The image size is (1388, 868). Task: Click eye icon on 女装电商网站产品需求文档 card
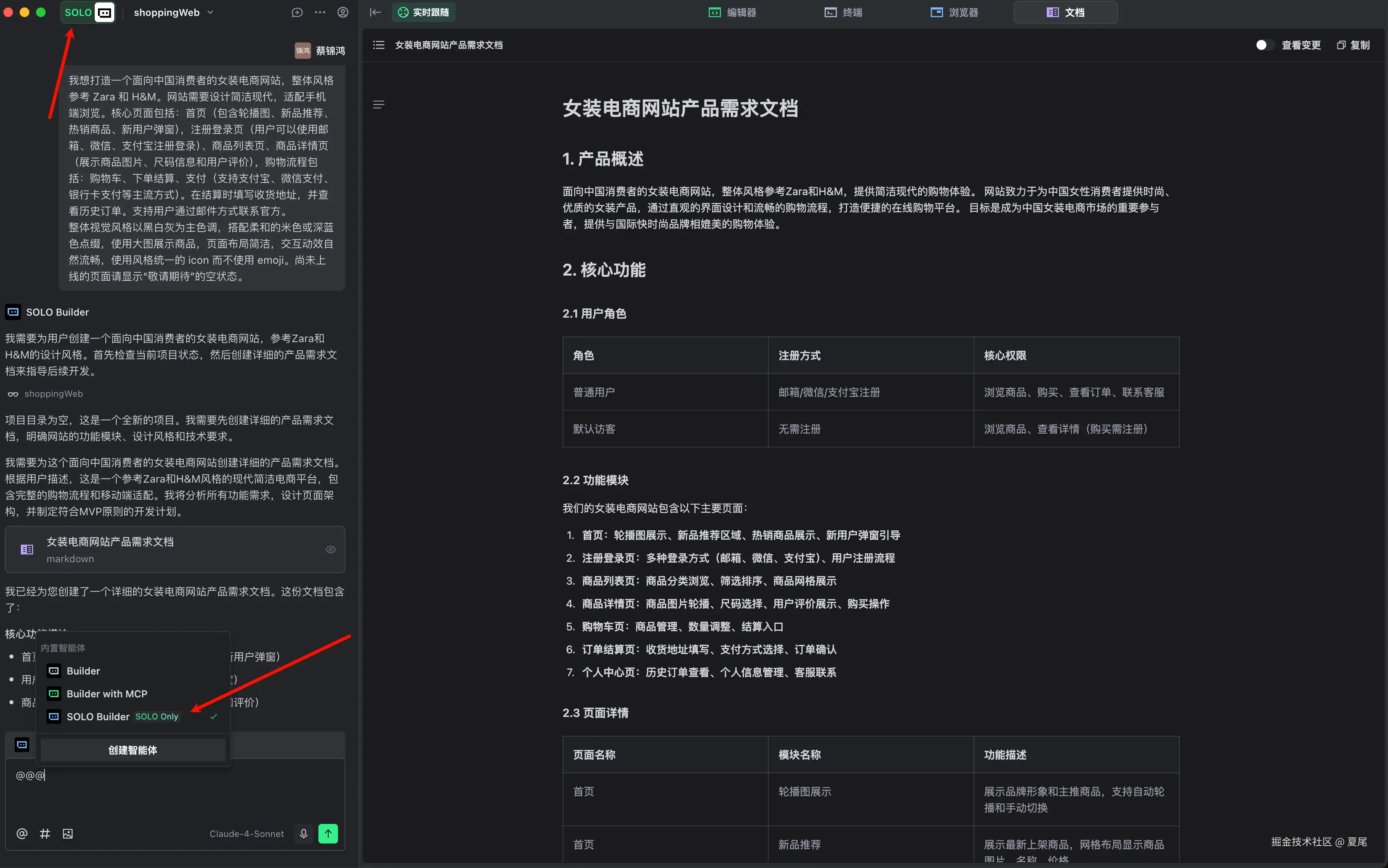pos(331,550)
